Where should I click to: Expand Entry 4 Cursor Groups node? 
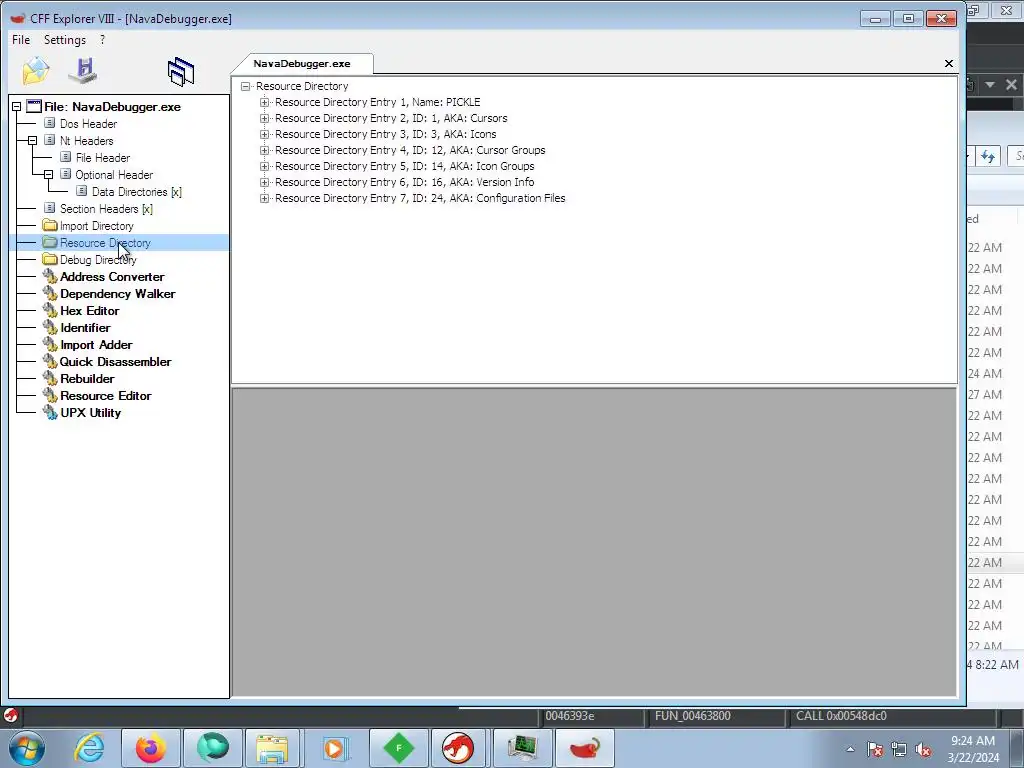[264, 150]
